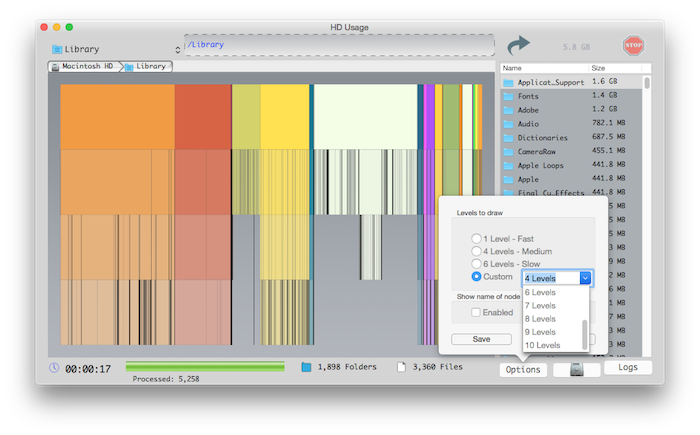Click the /Library path input field
The image size is (700, 435).
pyautogui.click(x=339, y=45)
